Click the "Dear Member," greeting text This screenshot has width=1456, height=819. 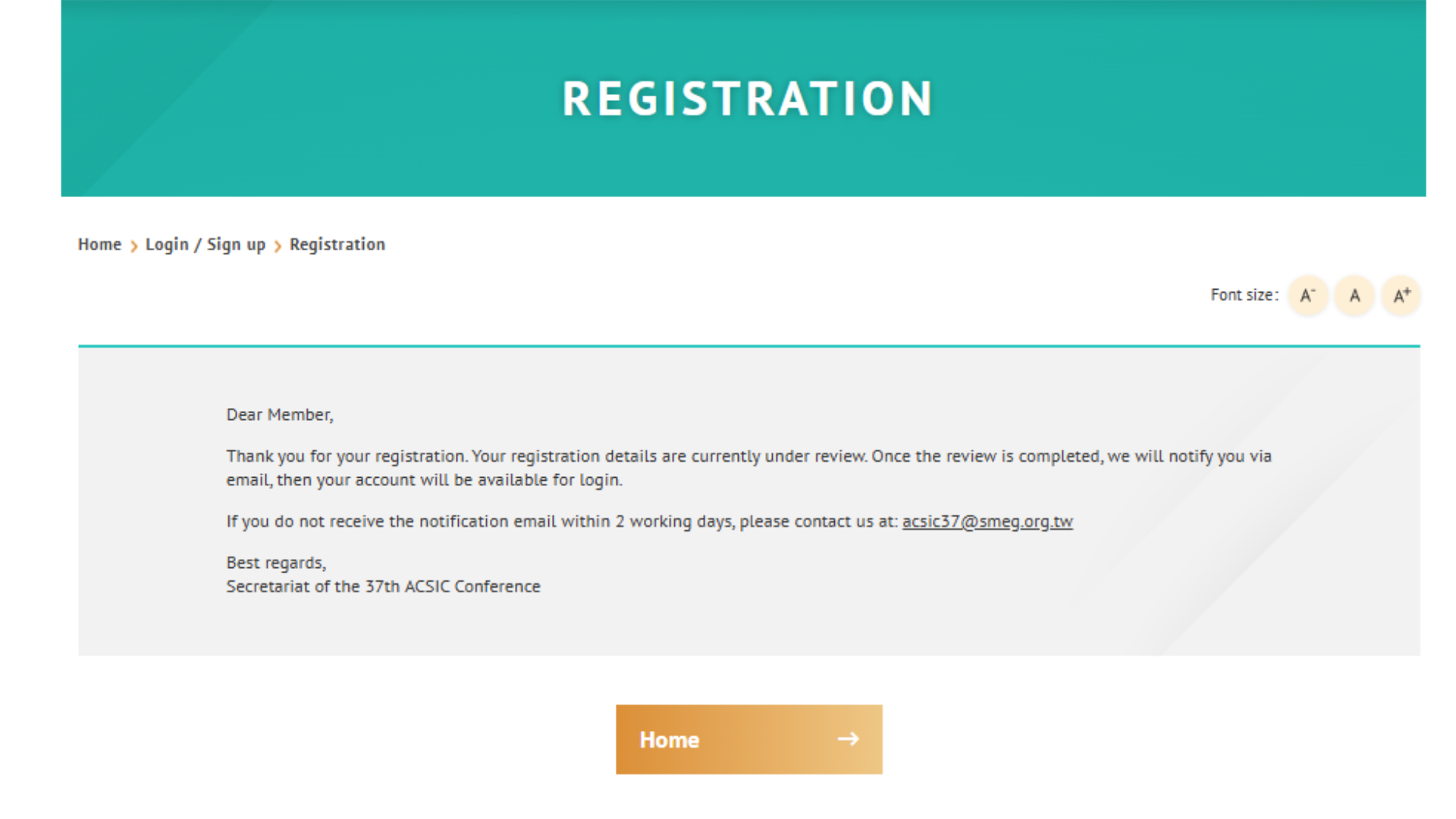(279, 415)
